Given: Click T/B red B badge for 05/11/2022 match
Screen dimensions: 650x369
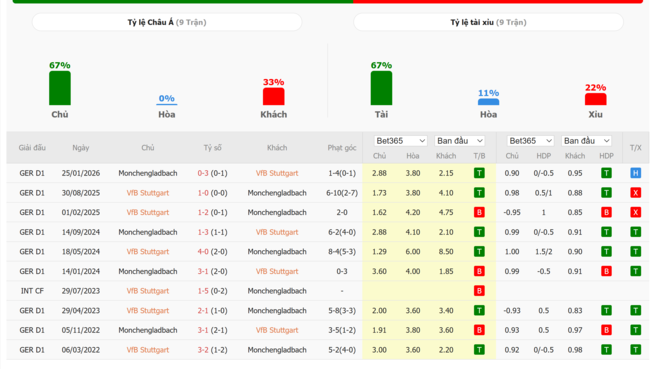Looking at the screenshot, I should click(x=479, y=330).
